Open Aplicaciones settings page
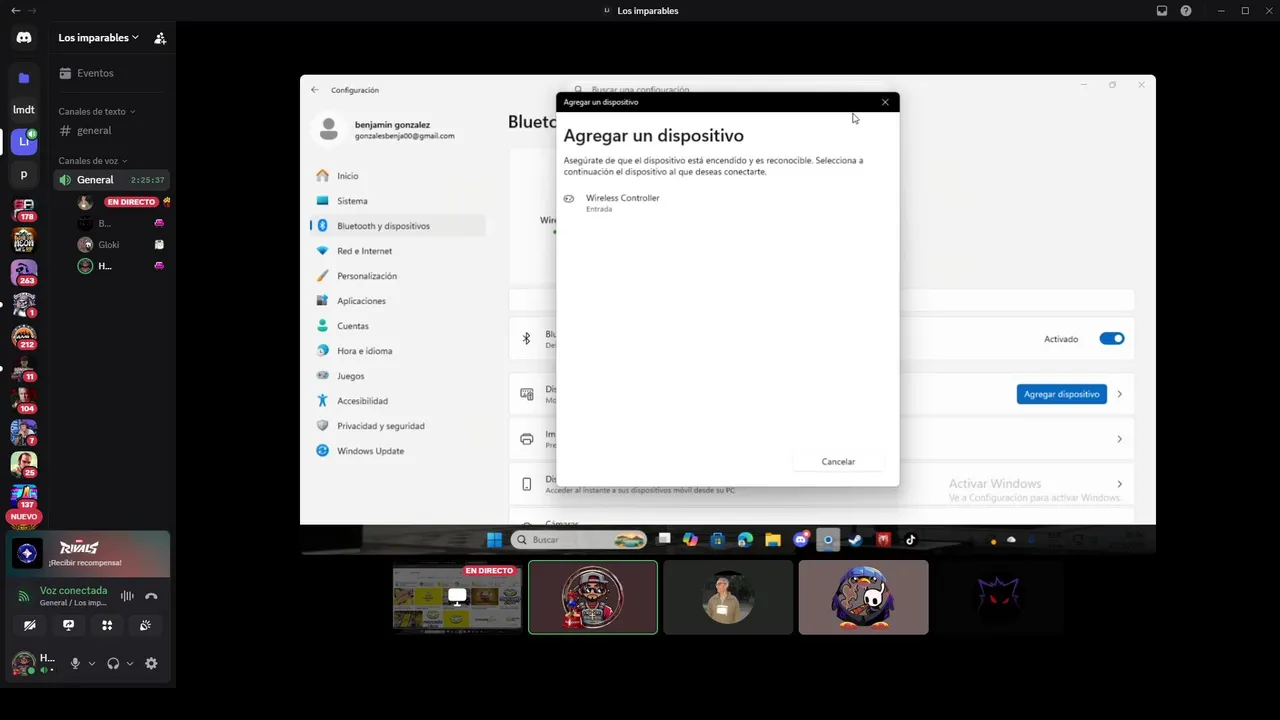This screenshot has height=720, width=1280. coord(398,301)
